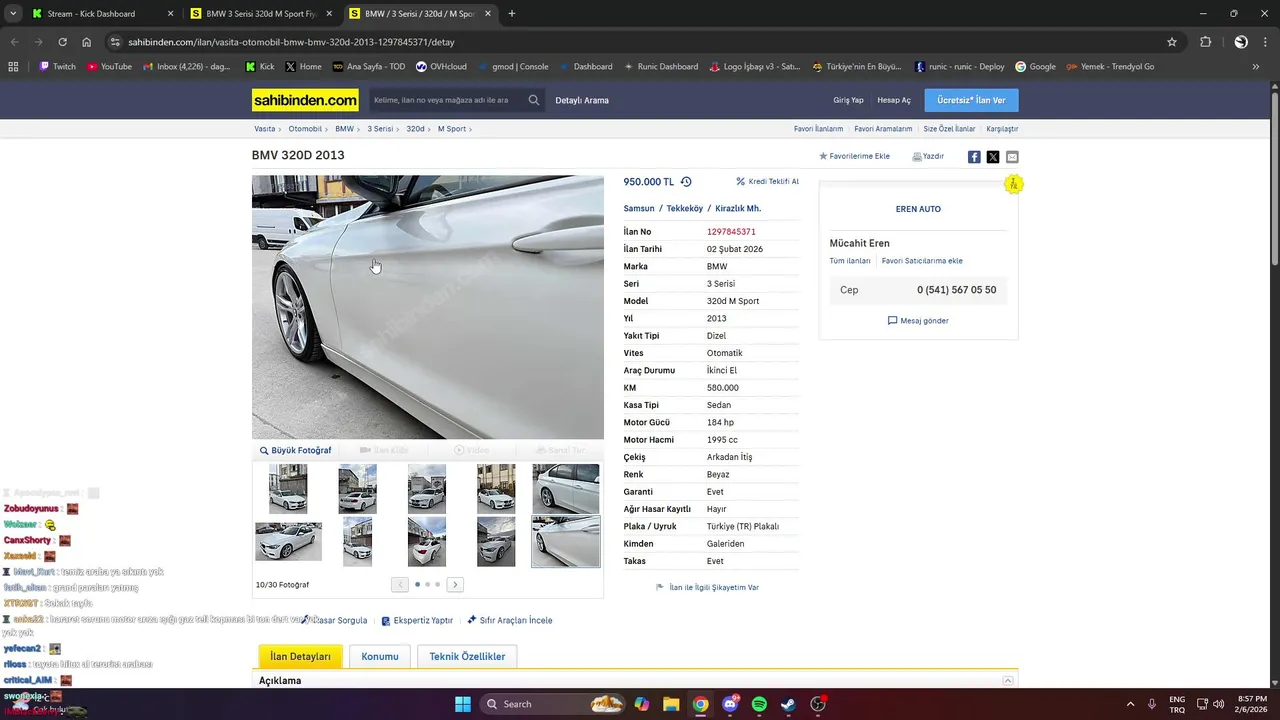Open File Explorer from taskbar
1280x720 pixels.
click(671, 704)
